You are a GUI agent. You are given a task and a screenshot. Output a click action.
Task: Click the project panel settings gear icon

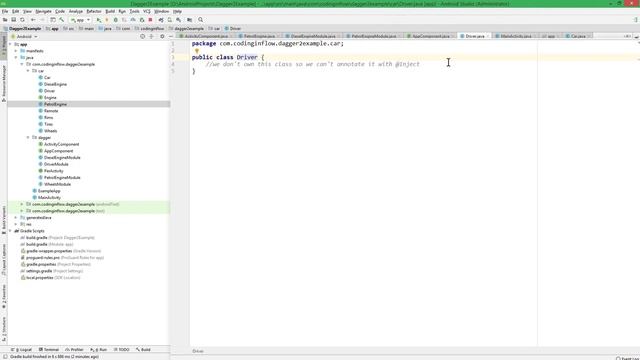tap(162, 37)
